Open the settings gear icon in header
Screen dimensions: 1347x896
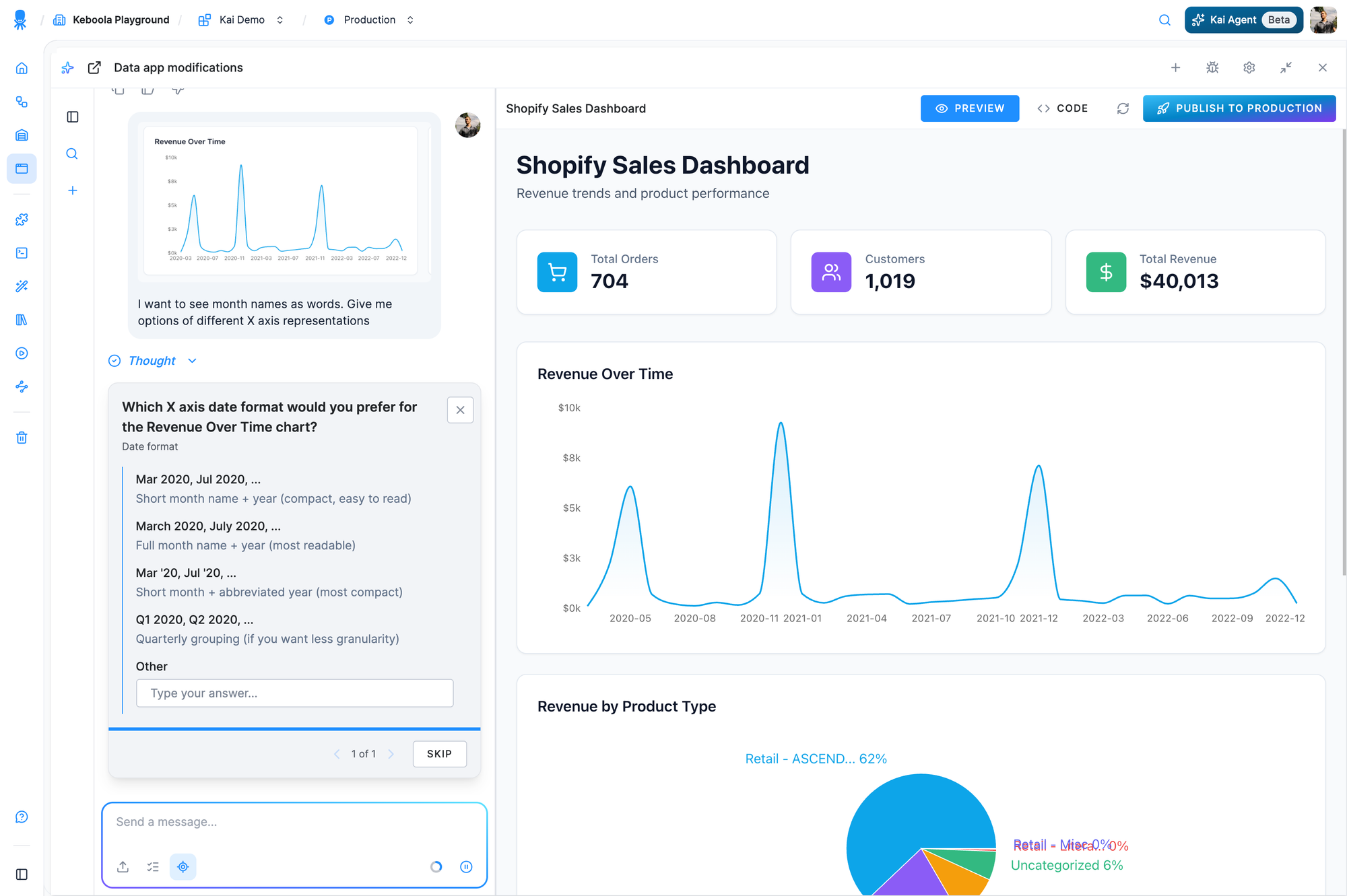pos(1249,67)
